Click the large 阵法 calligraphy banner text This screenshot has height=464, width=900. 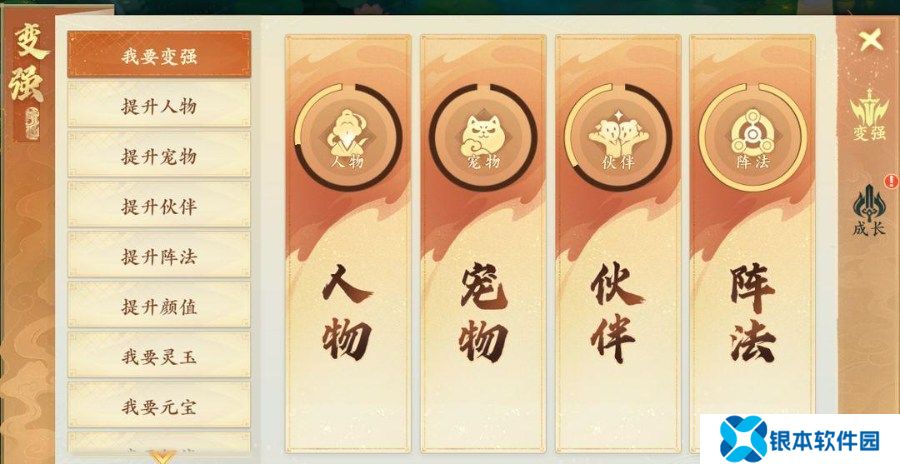[752, 314]
